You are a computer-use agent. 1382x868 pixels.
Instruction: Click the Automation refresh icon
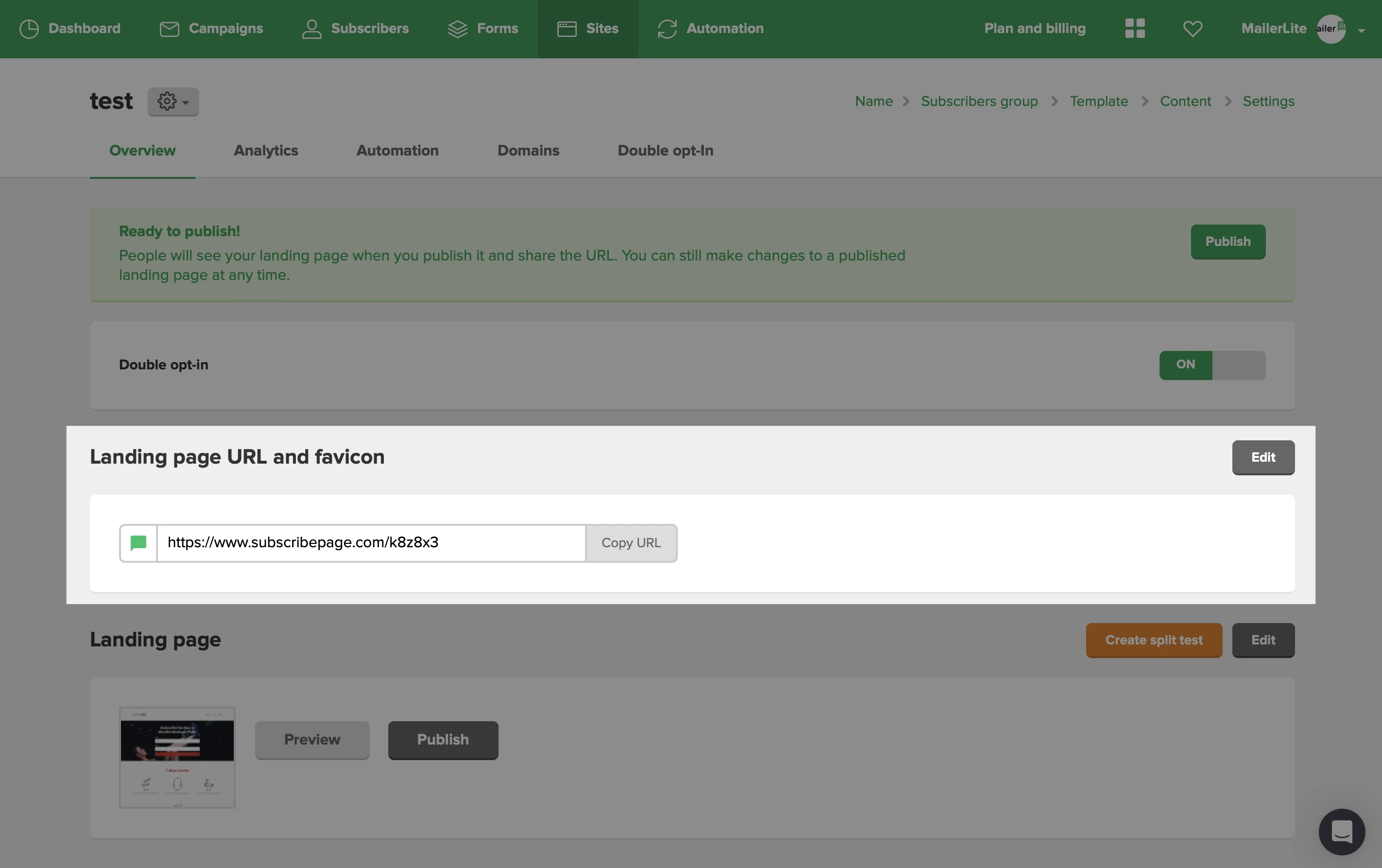tap(667, 29)
